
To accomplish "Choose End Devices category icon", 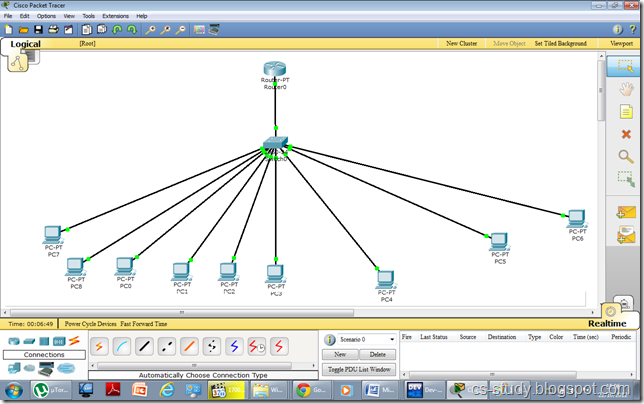I will point(14,367).
